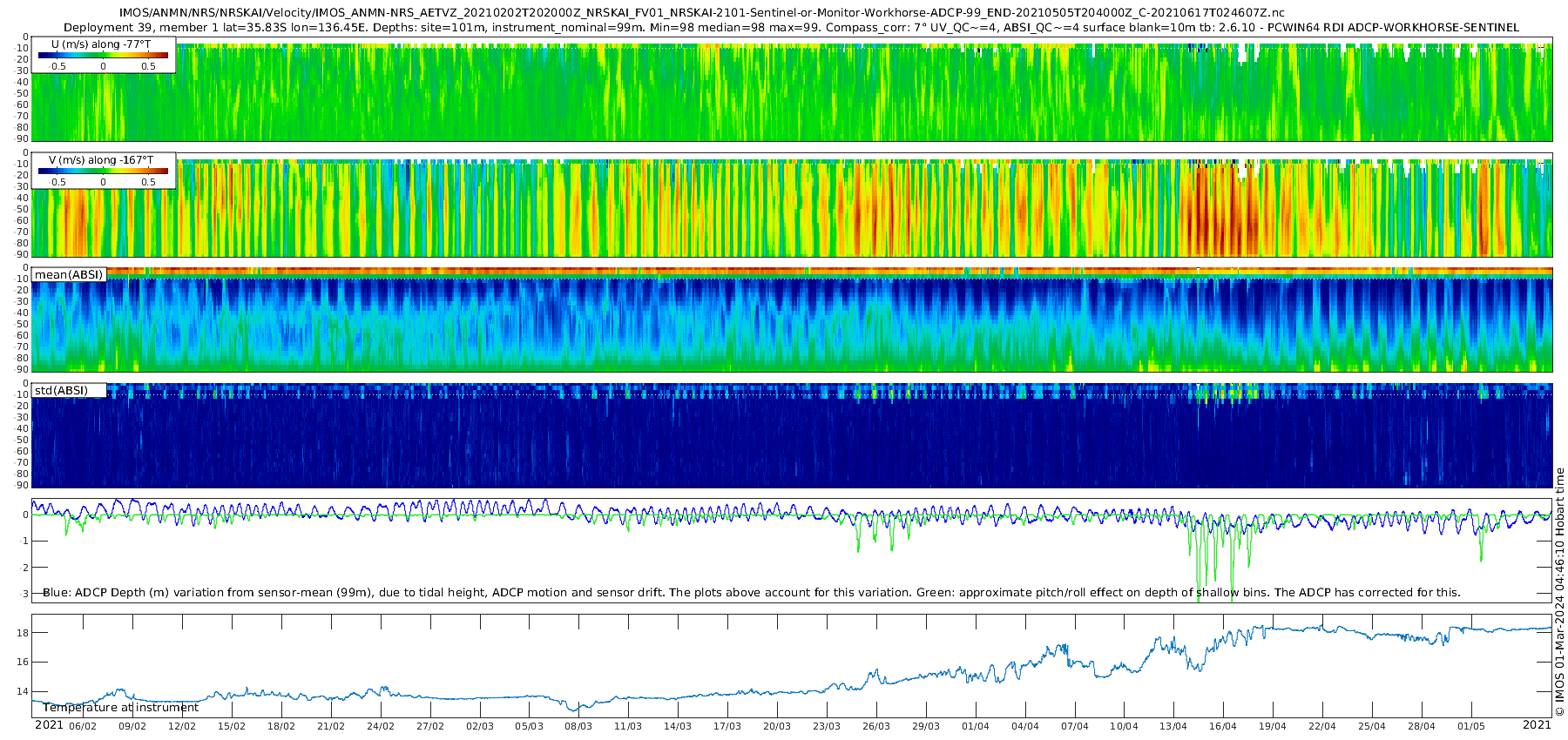The image size is (1568, 740).
Task: Select the 16/04 date tick
Action: point(1223,726)
